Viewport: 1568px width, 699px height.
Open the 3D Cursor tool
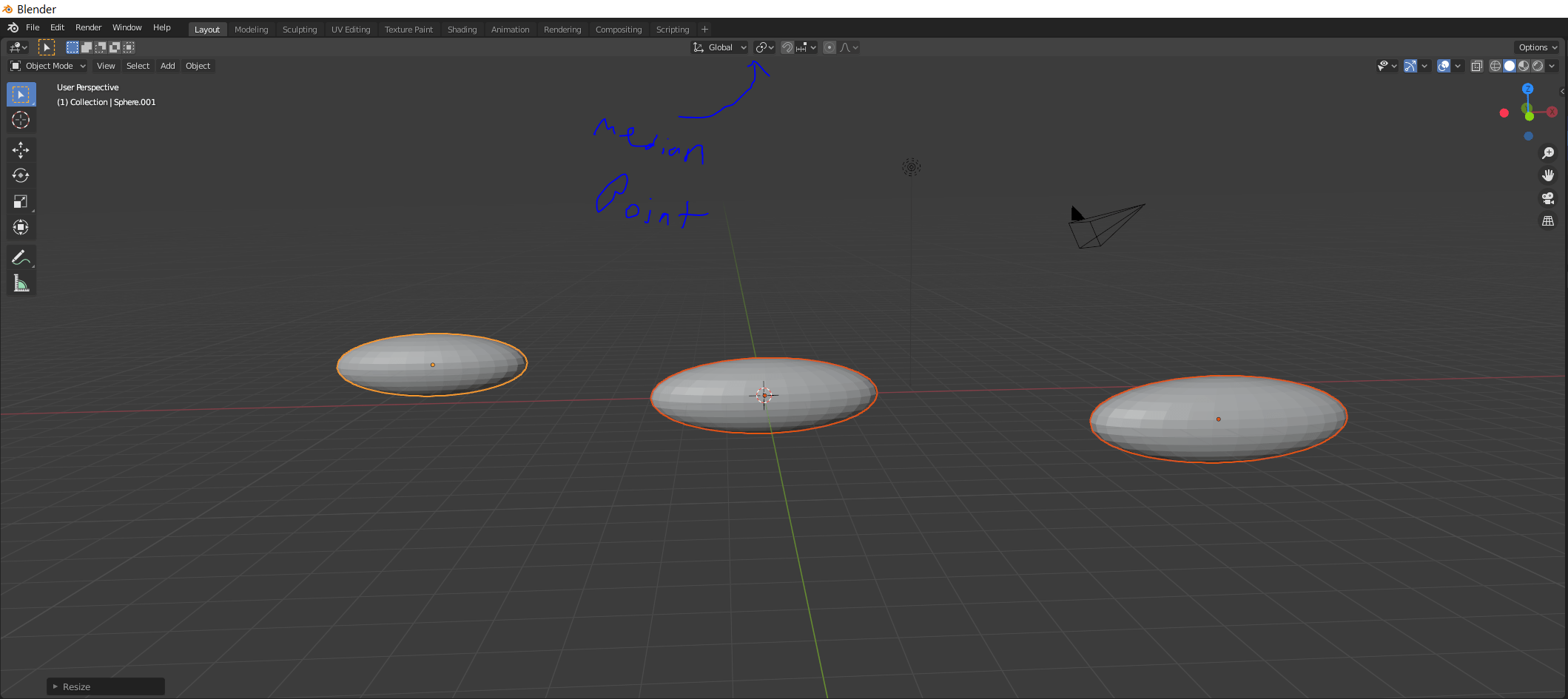(21, 120)
